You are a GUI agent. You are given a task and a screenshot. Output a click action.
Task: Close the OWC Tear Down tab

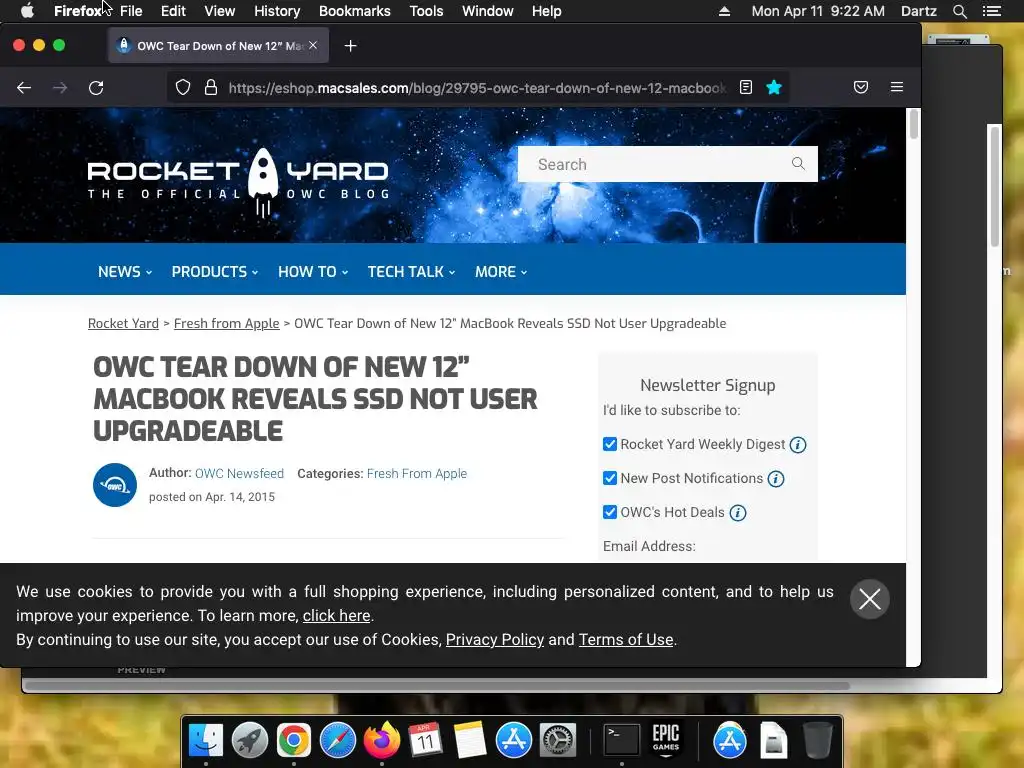click(313, 45)
